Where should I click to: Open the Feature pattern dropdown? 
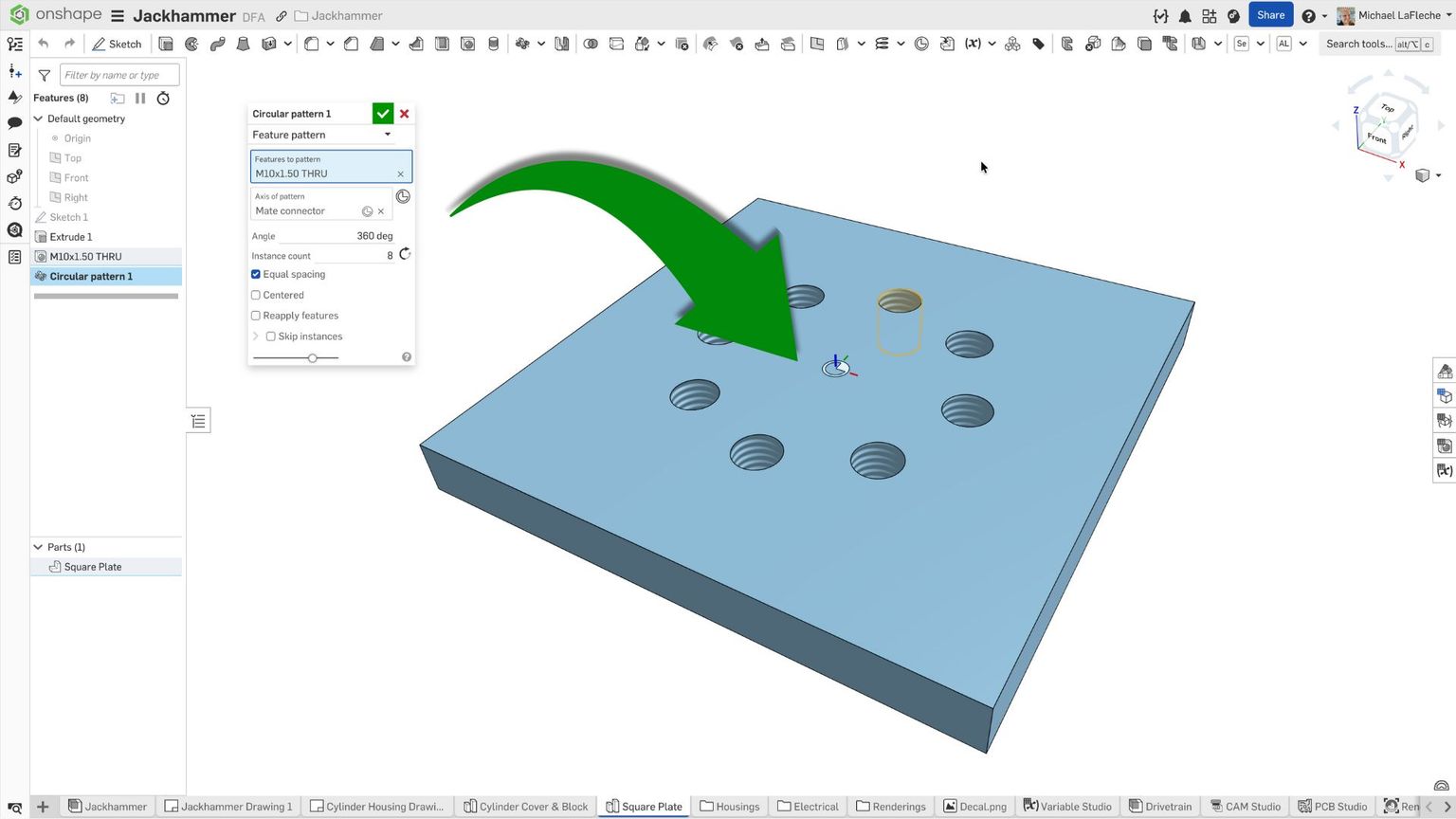tap(322, 134)
